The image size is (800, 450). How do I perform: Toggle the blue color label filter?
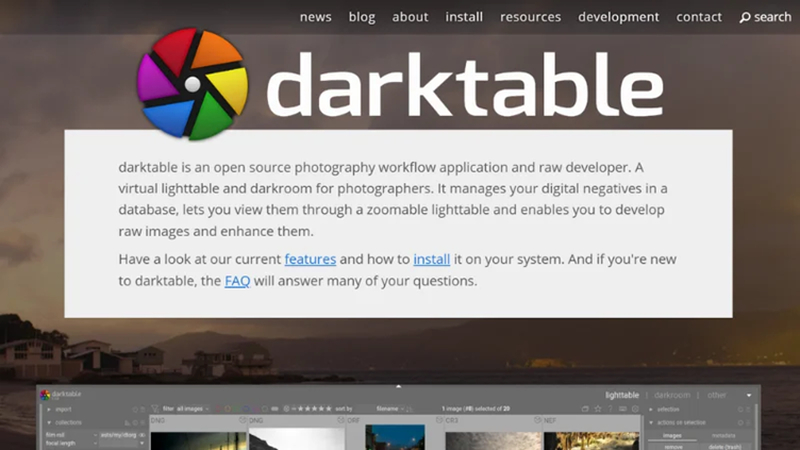click(x=246, y=409)
